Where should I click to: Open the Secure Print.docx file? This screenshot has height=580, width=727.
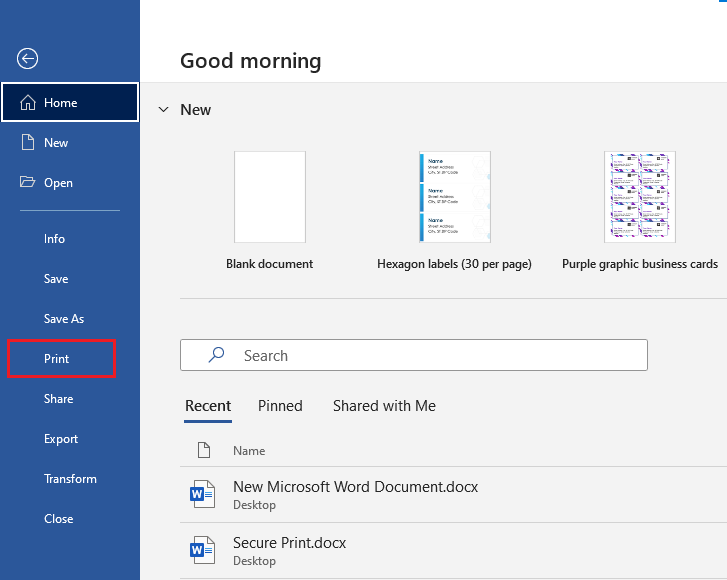[x=453, y=551]
